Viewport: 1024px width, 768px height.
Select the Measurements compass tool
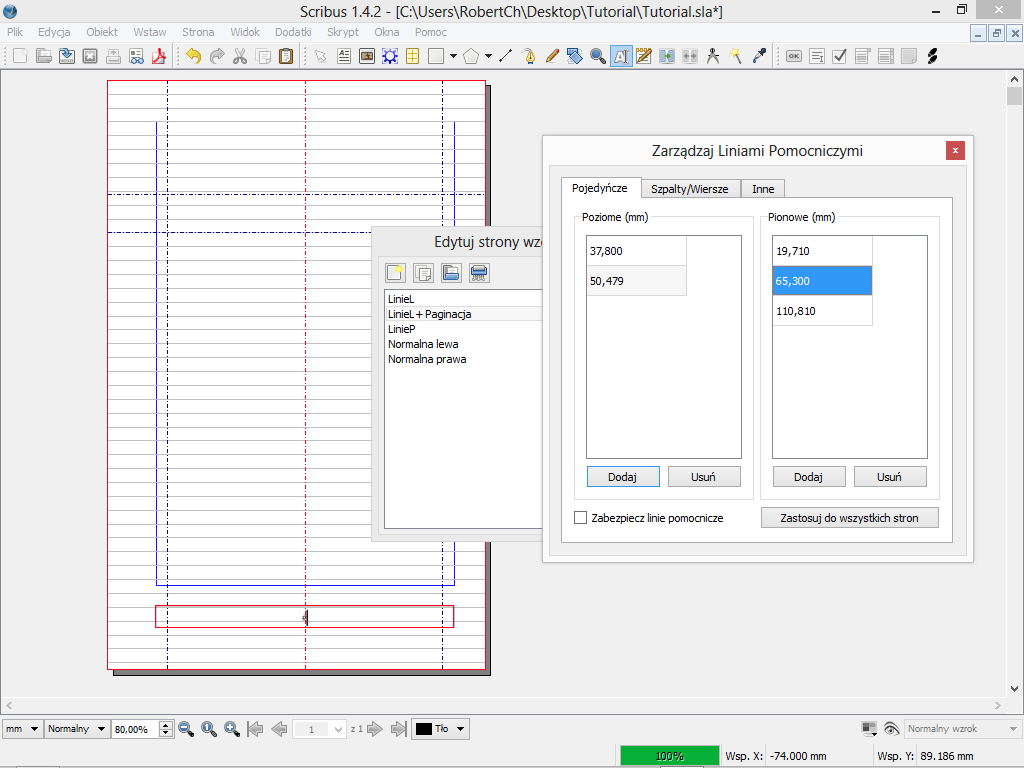click(713, 56)
